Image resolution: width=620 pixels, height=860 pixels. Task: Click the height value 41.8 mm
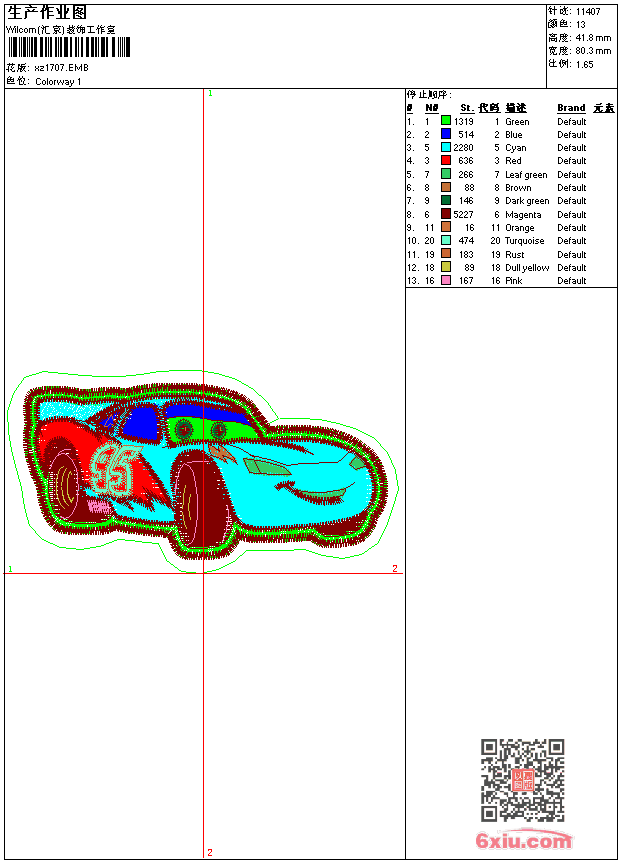[x=593, y=38]
